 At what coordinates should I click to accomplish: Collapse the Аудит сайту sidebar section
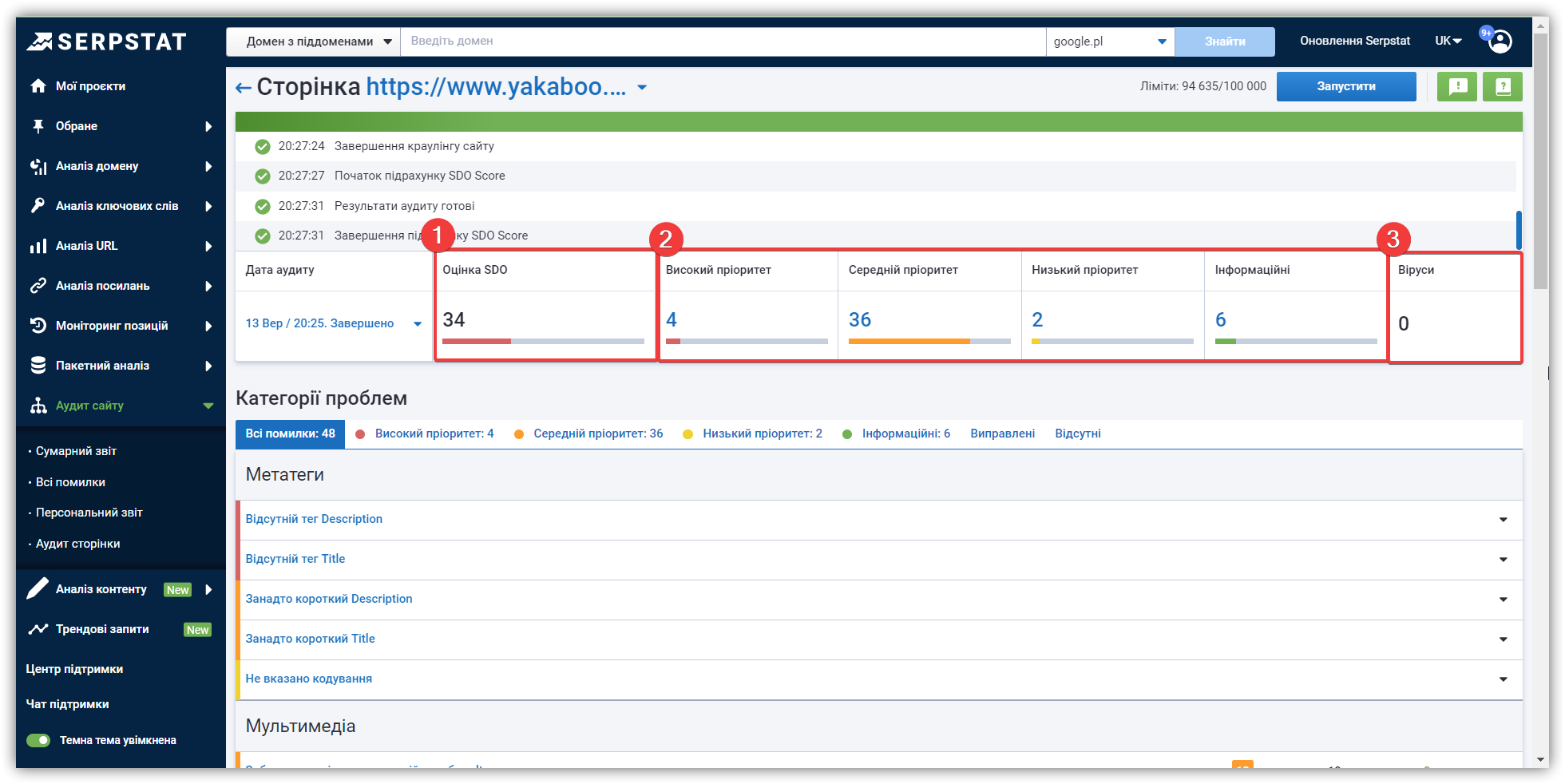click(x=208, y=406)
